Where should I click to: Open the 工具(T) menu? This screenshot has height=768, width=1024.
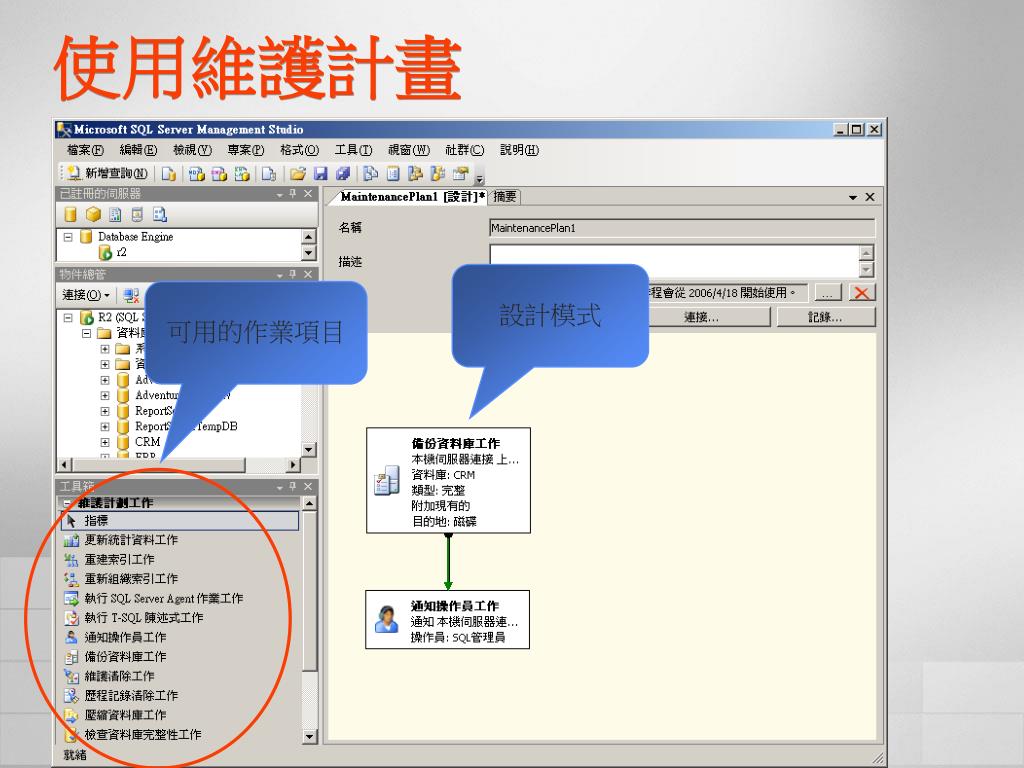pos(353,150)
